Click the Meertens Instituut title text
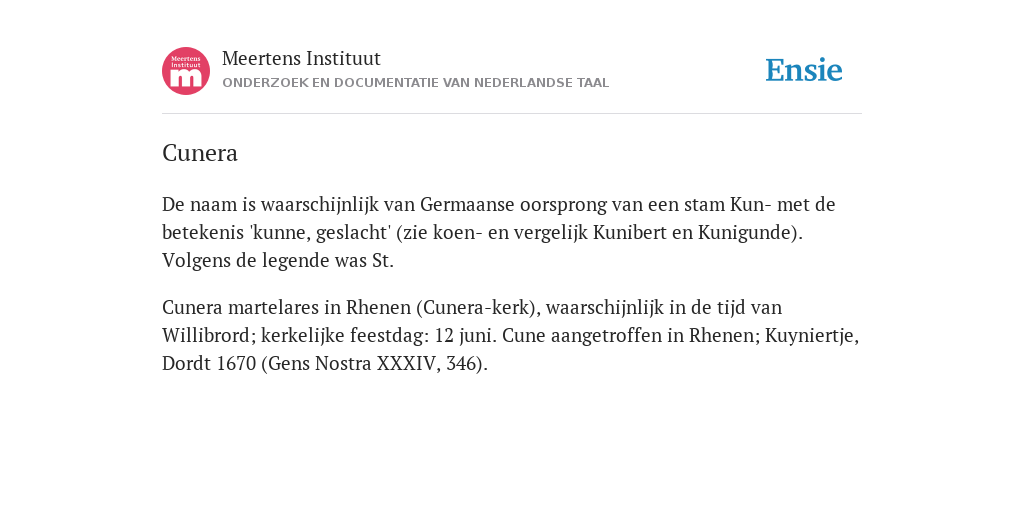Viewport: 1024px width, 512px height. (x=301, y=58)
